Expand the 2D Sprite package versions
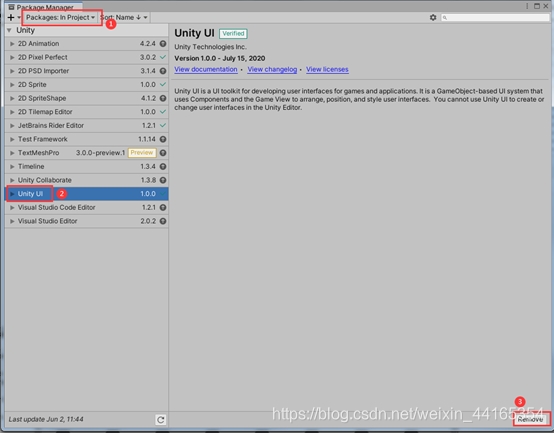Screen dimensions: 554x433 pyautogui.click(x=12, y=85)
